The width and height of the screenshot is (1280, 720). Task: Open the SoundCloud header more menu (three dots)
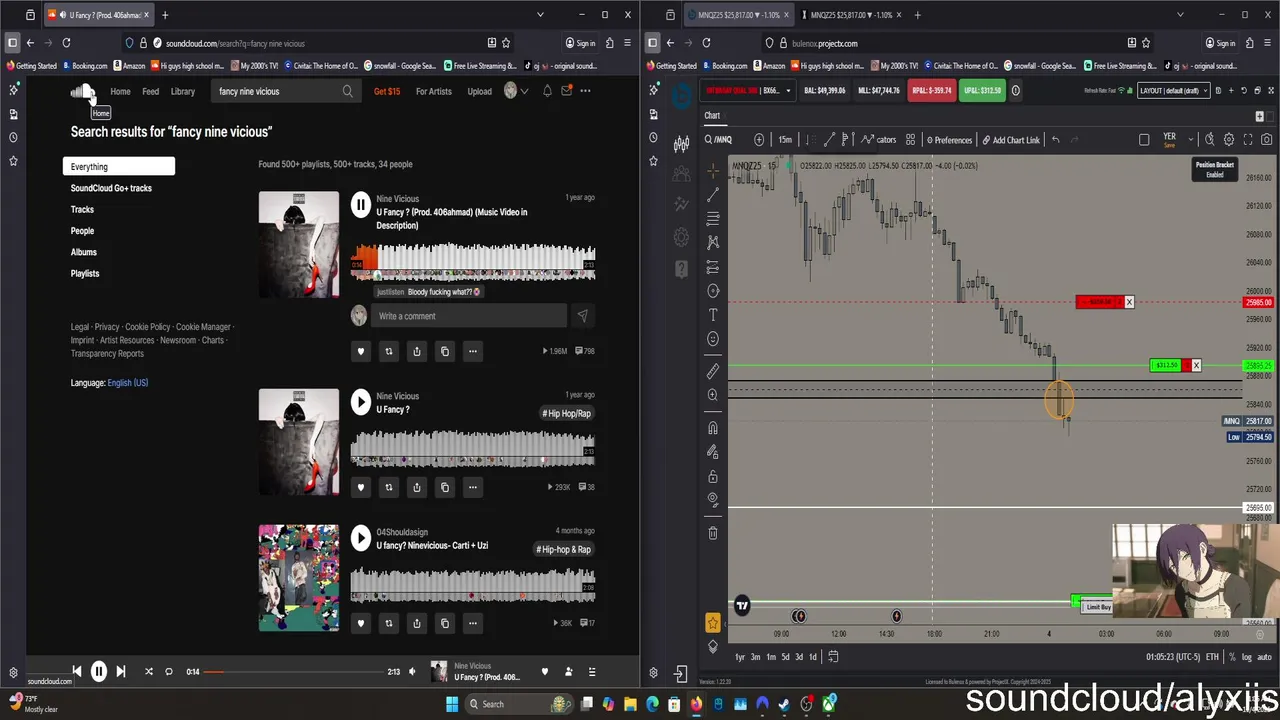click(585, 91)
